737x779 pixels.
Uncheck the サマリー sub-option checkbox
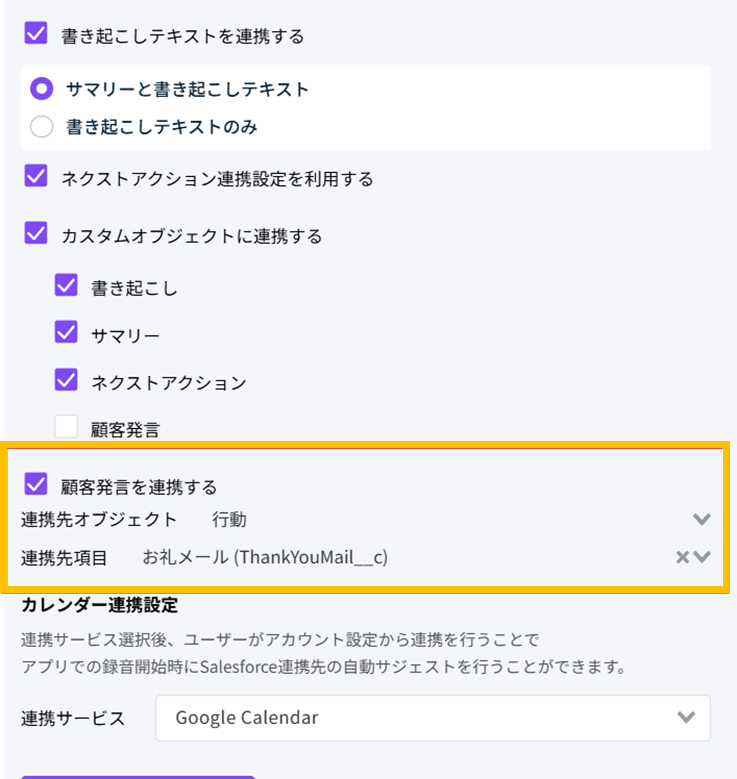tap(66, 332)
